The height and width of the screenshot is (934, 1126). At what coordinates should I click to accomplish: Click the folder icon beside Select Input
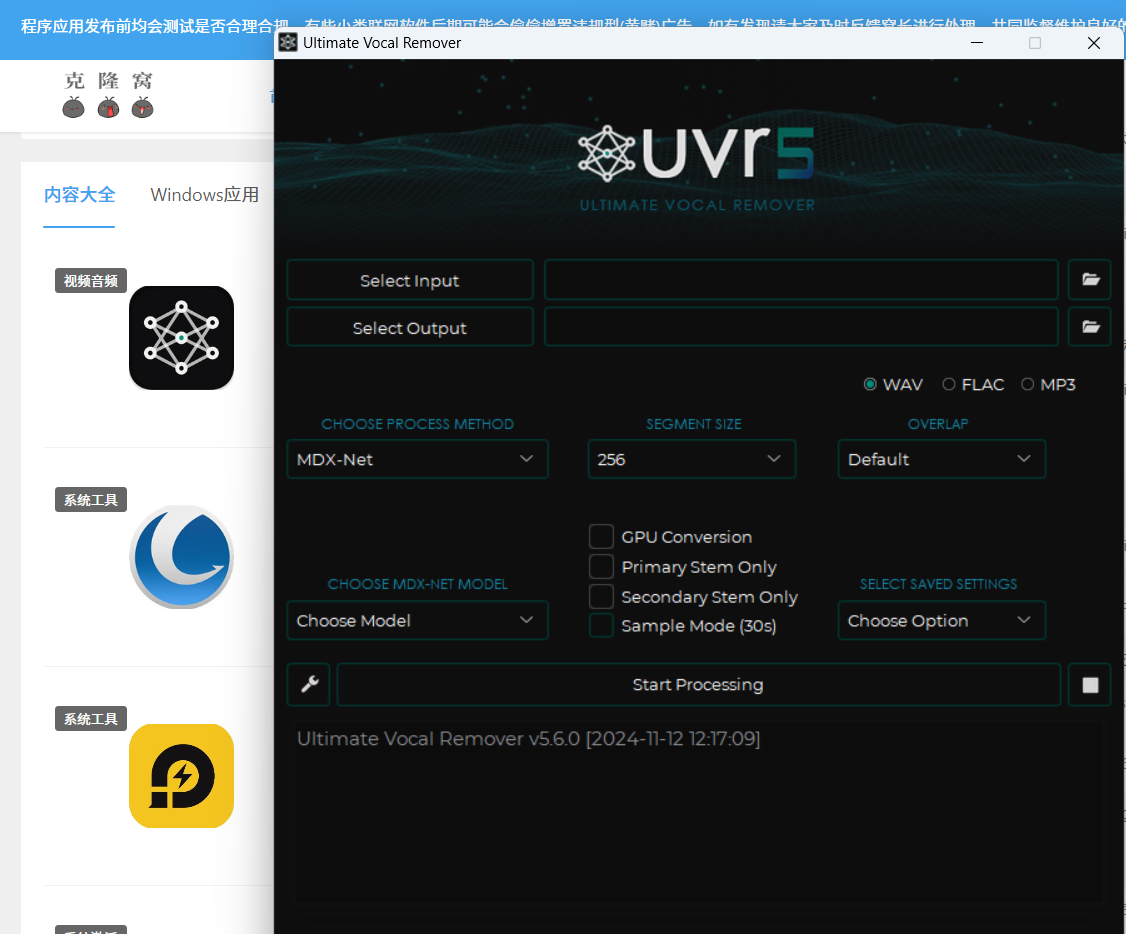coord(1090,279)
